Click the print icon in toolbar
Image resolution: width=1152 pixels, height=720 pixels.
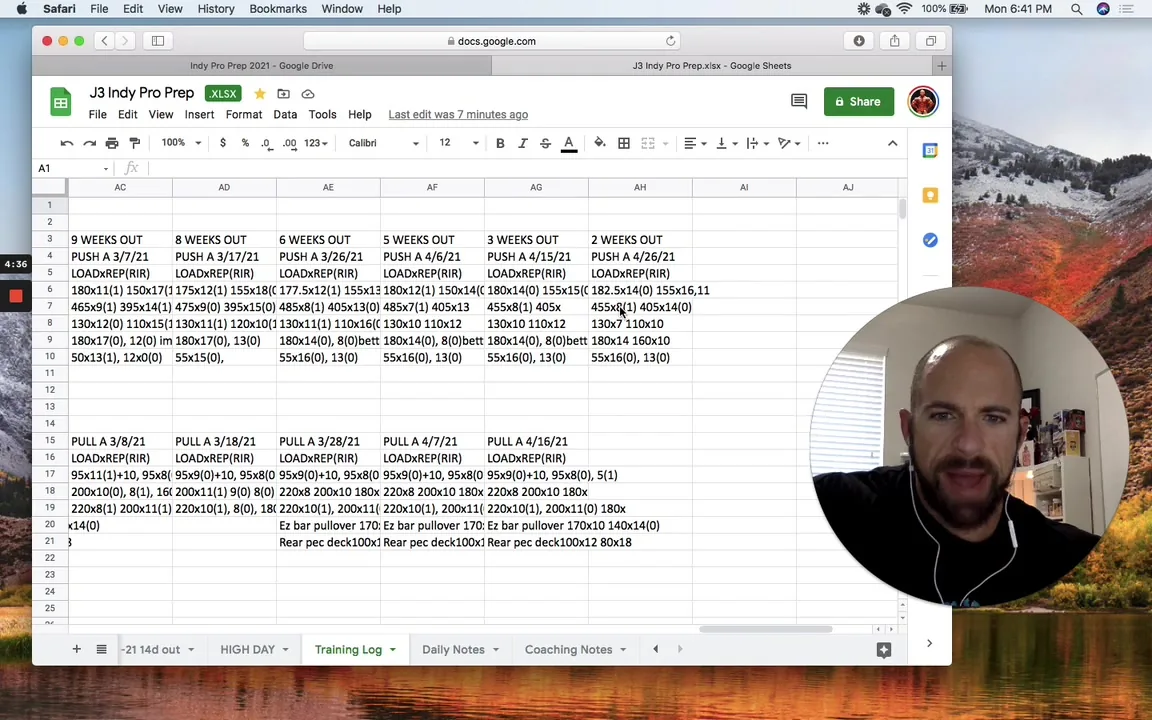click(x=112, y=143)
